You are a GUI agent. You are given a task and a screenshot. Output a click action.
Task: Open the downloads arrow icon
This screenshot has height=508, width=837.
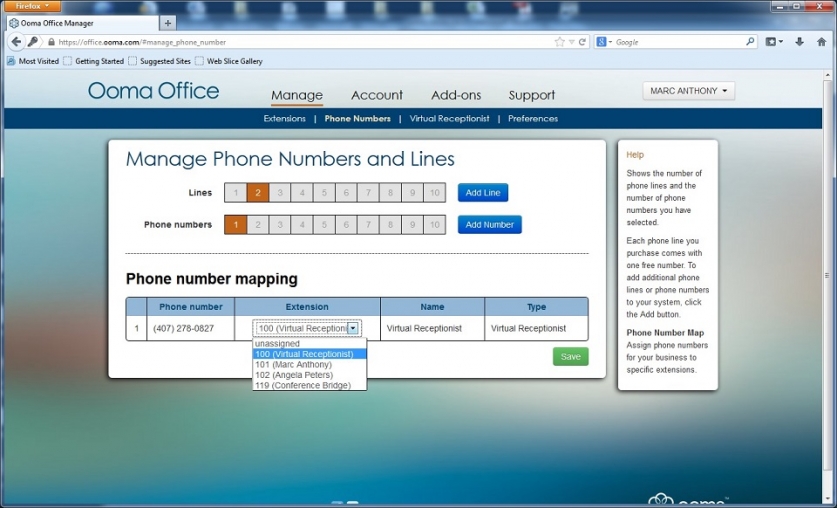coord(799,42)
